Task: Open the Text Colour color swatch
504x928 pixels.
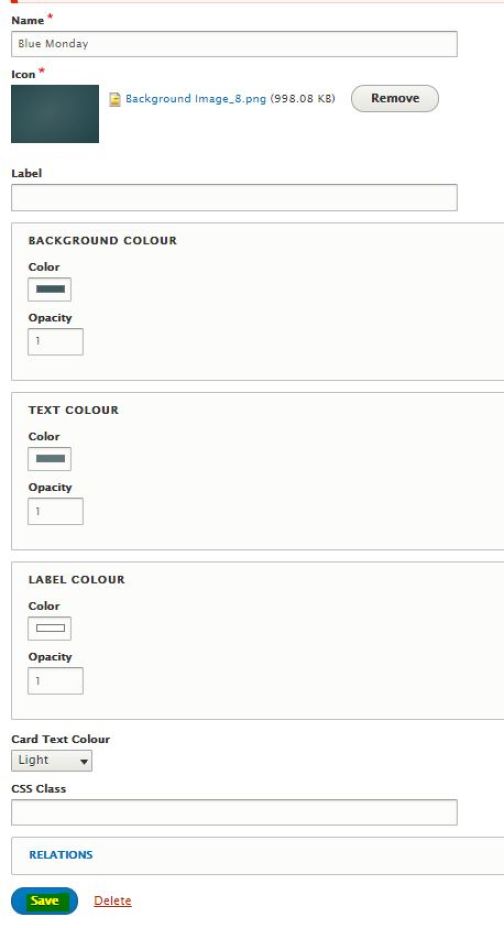Action: [50, 459]
